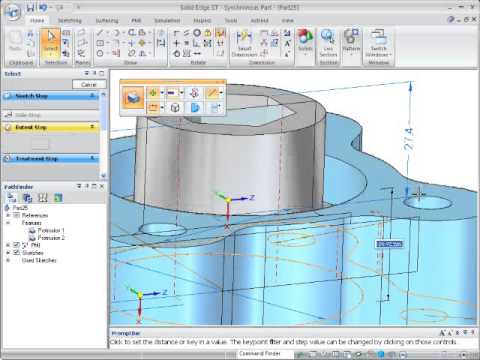Click the Smart Dimension tool

244,43
